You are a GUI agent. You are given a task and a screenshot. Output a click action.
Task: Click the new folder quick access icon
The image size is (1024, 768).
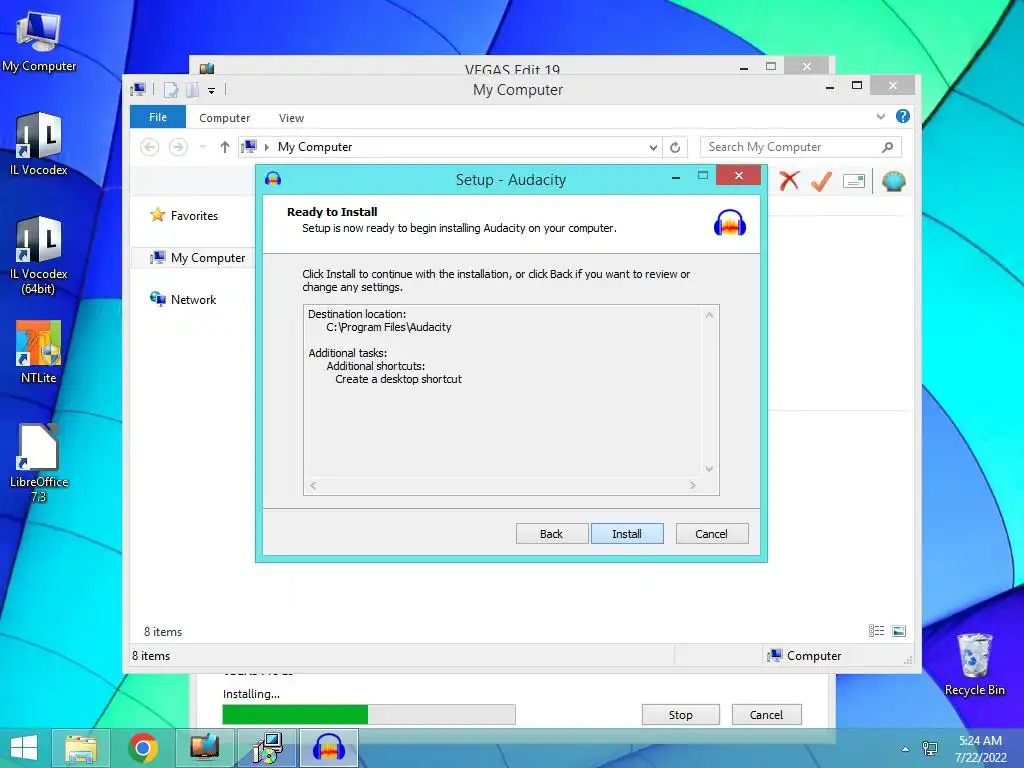coord(192,89)
